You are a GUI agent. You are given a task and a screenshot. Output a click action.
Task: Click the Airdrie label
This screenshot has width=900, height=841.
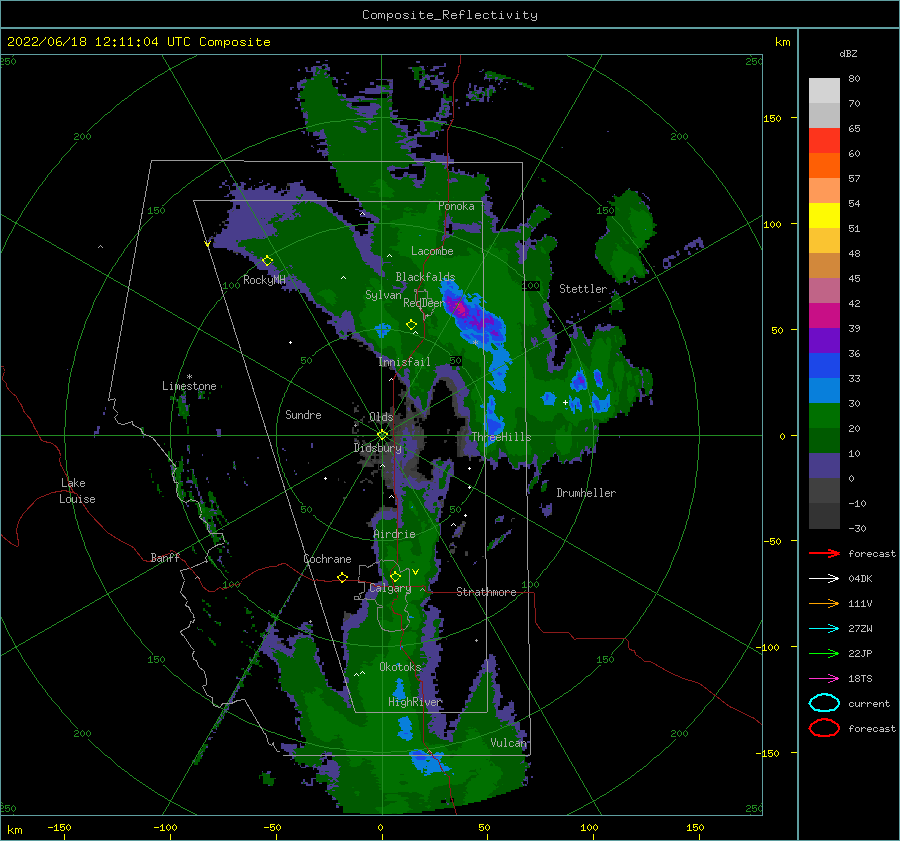click(x=394, y=534)
